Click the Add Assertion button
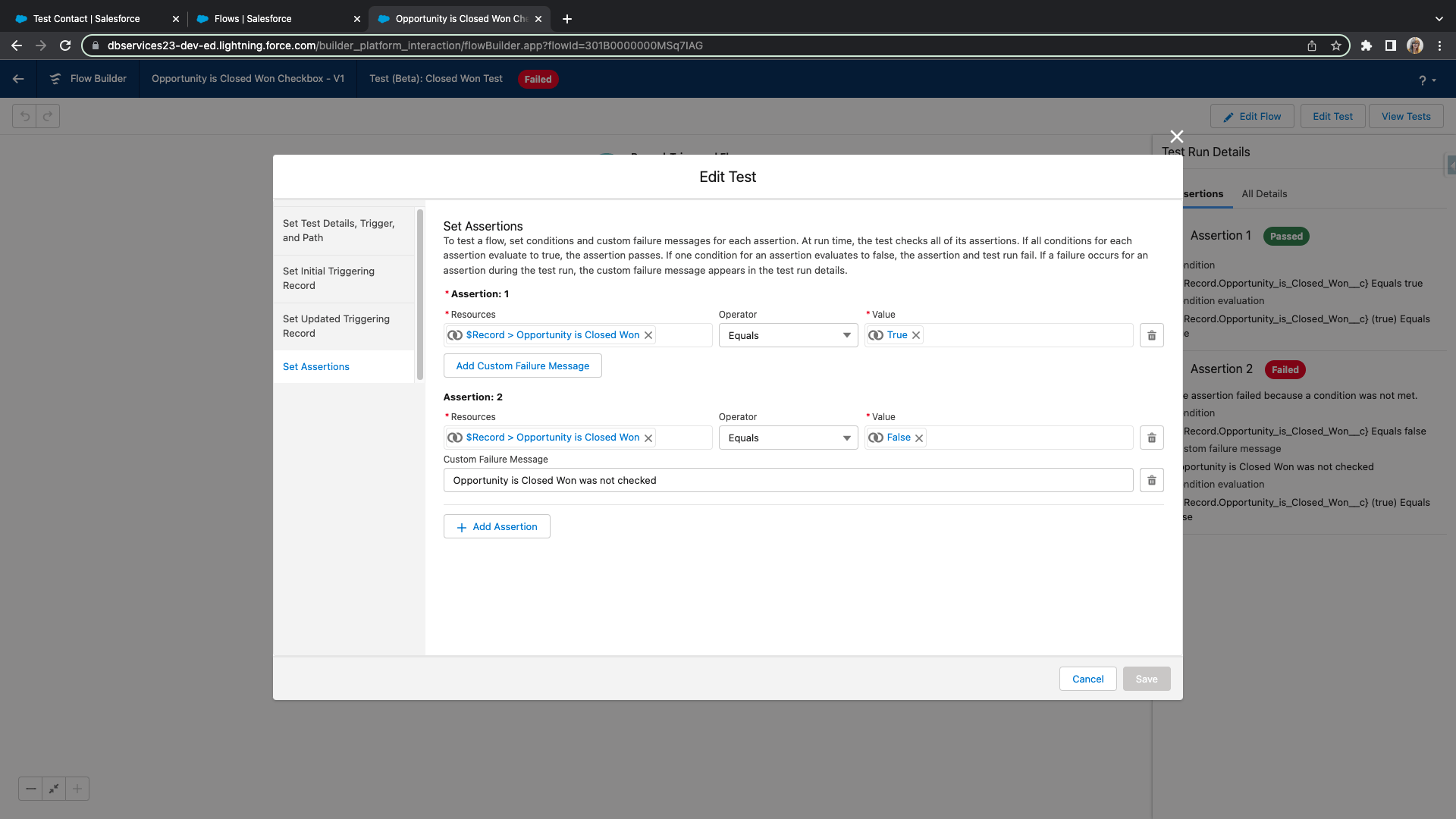Viewport: 1456px width, 819px height. 497,526
